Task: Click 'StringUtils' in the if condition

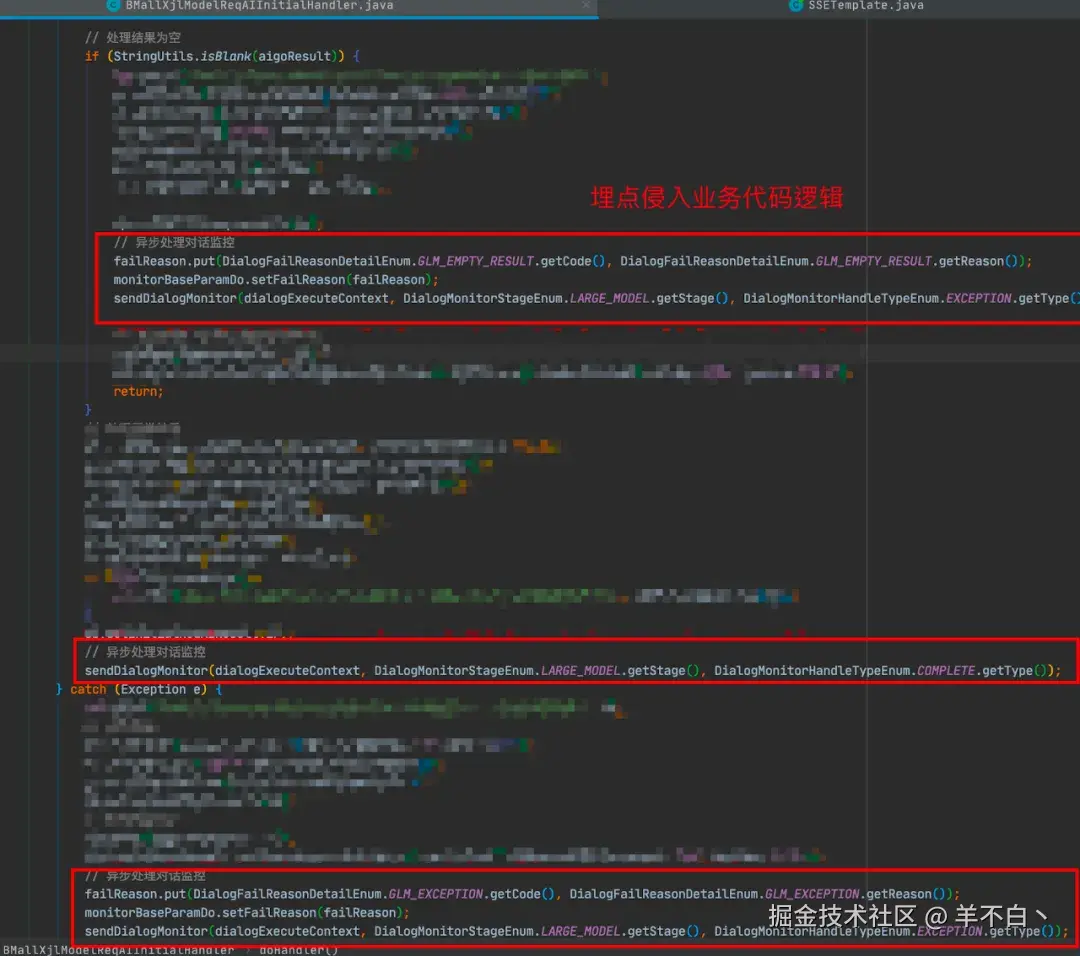Action: click(153, 56)
